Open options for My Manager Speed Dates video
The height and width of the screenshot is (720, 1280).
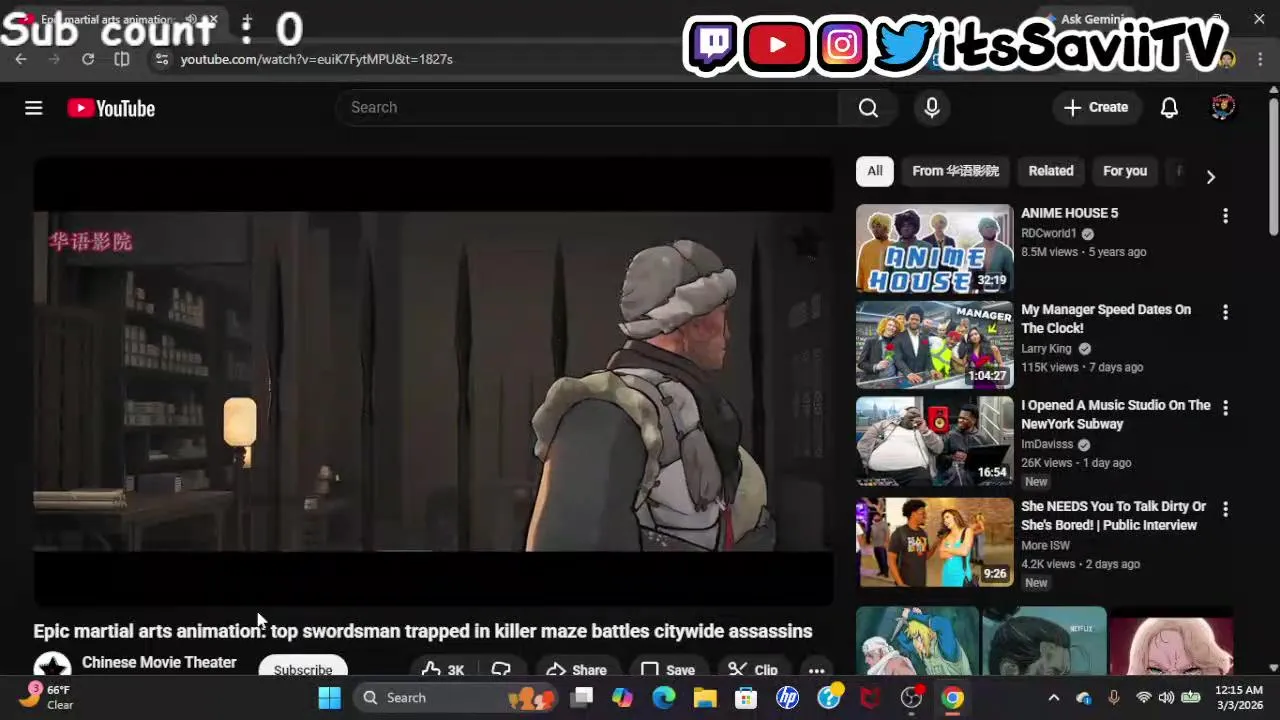pos(1225,312)
